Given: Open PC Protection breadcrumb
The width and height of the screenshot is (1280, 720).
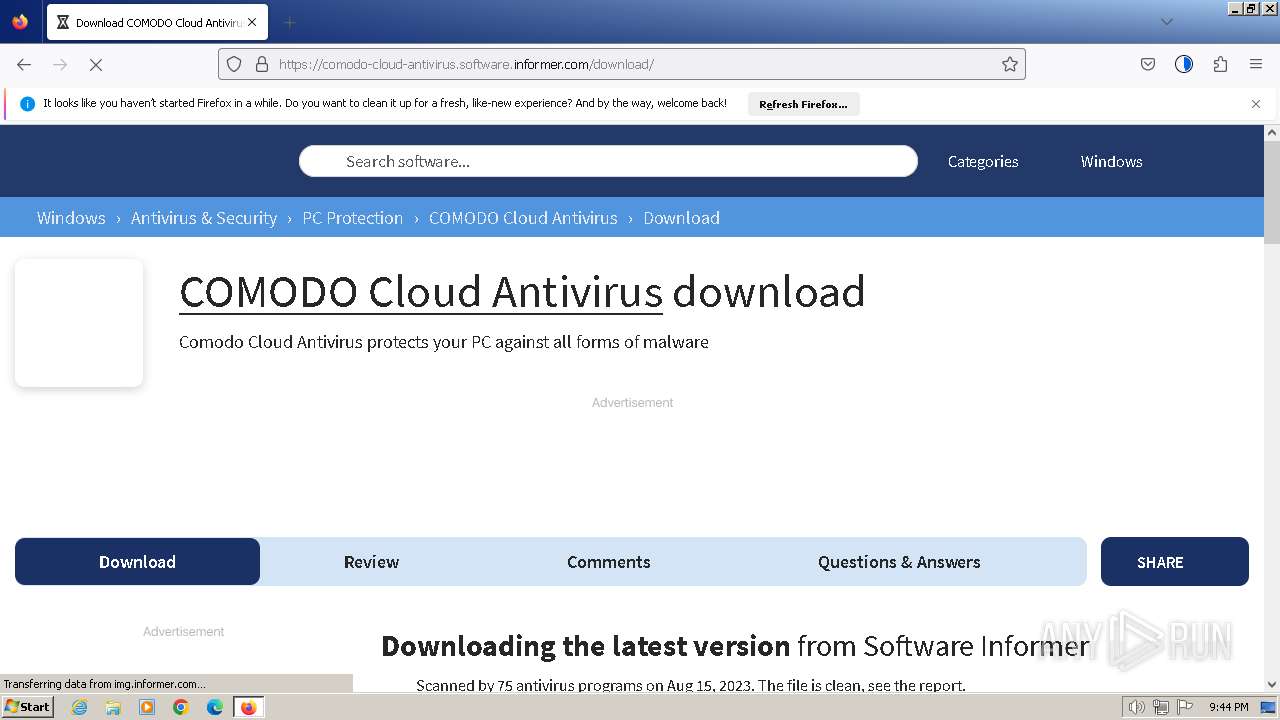Looking at the screenshot, I should click(x=353, y=218).
